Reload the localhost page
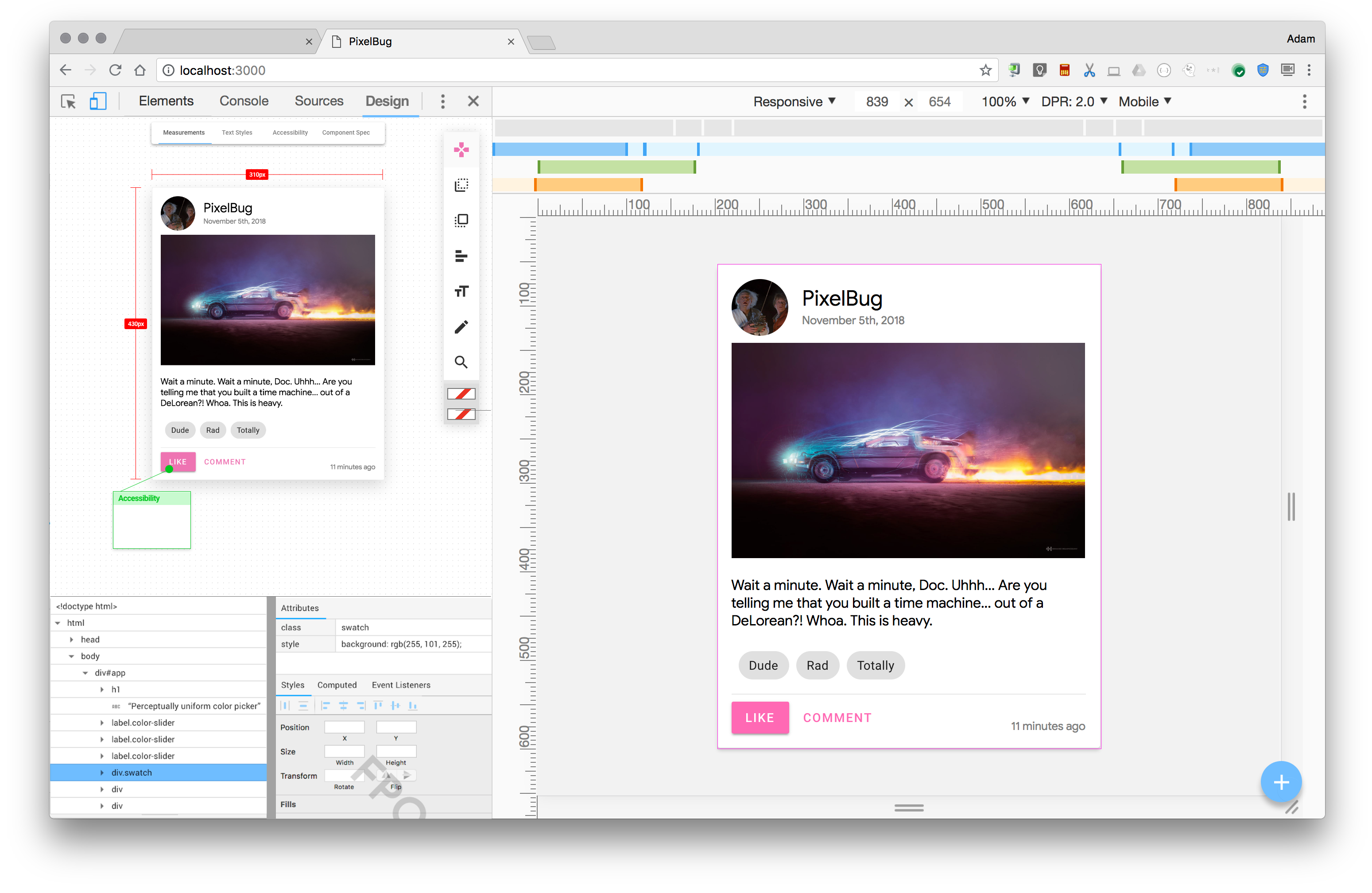Screen dimensions: 1372x893 click(x=115, y=70)
